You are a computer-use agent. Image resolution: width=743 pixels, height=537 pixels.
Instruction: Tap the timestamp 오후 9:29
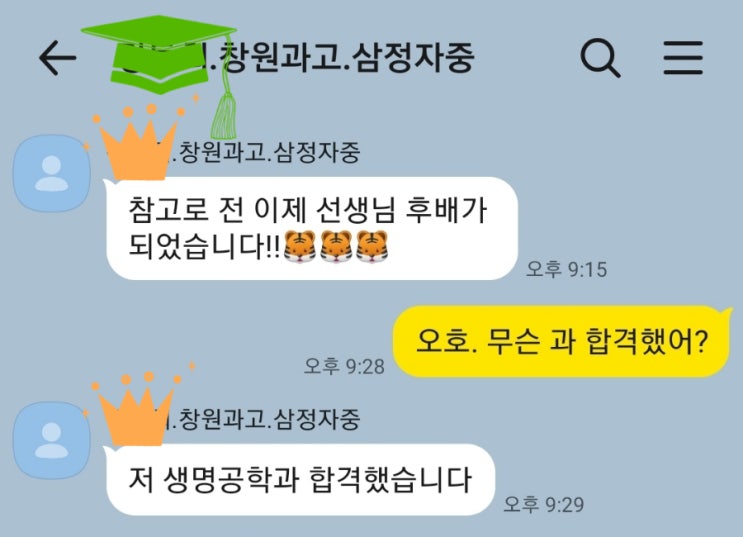coord(544,504)
